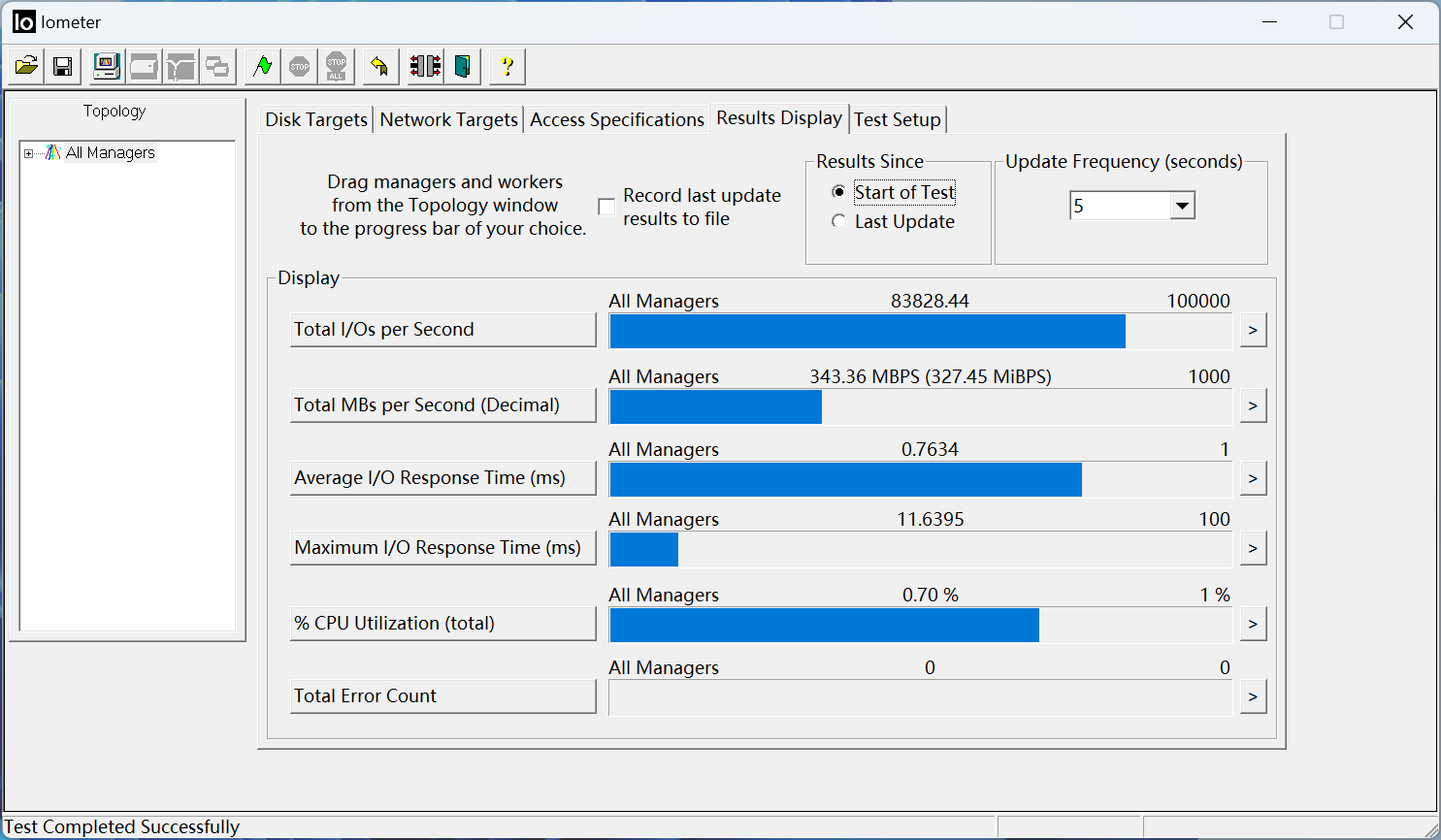
Task: Select the Results Display tab
Action: [x=779, y=117]
